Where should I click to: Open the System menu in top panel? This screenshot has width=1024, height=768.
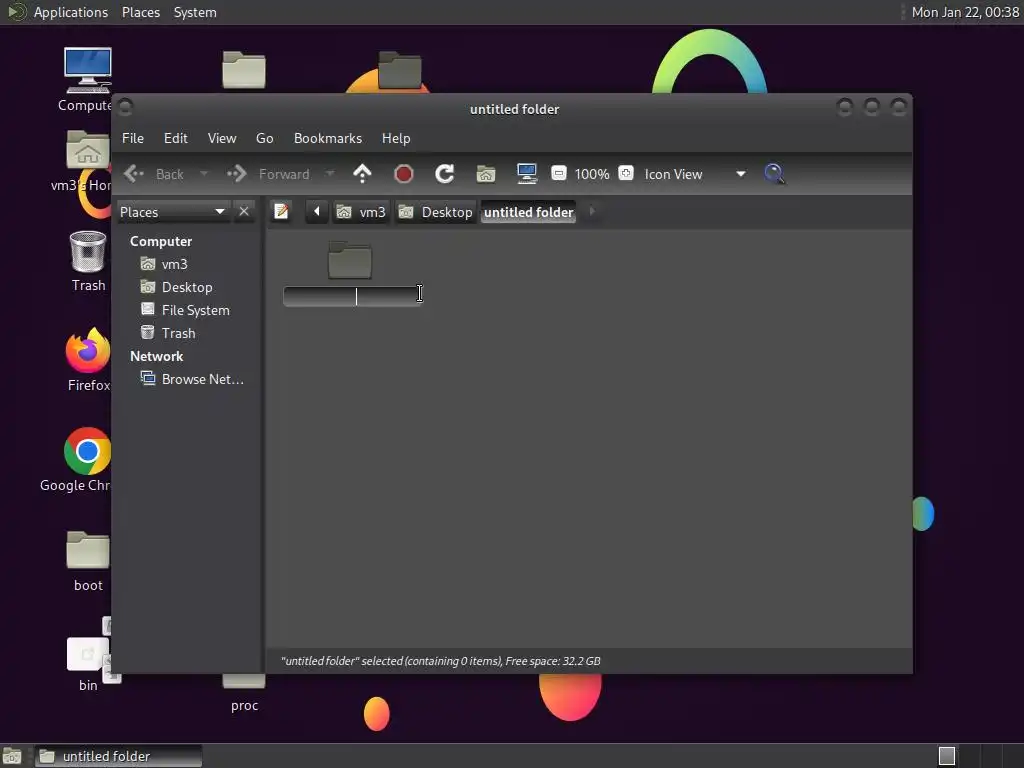point(195,12)
